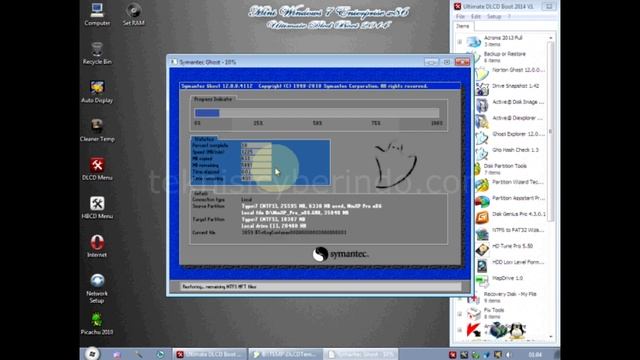Click the DLCD list vertical scrollbar
This screenshot has width=640, height=360.
point(551,131)
